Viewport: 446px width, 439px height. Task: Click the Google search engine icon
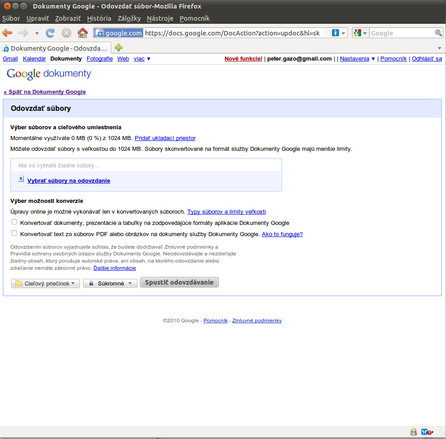tap(358, 33)
